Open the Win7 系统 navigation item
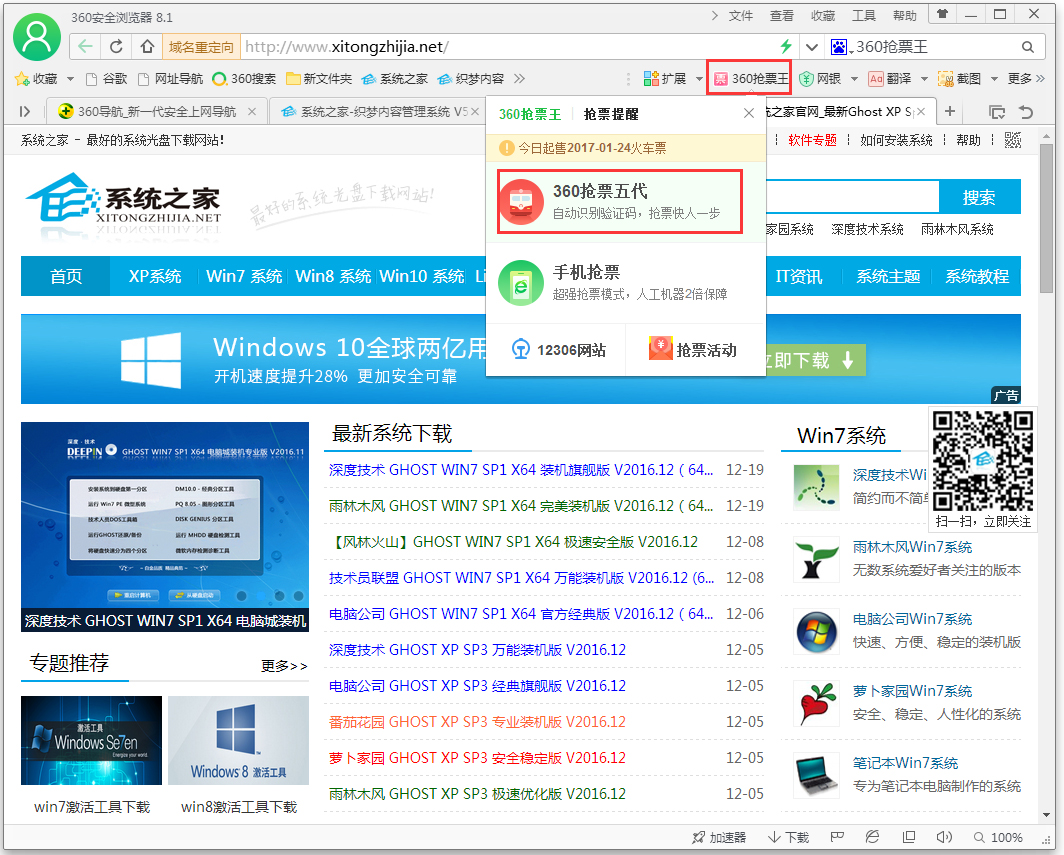1064x855 pixels. [244, 276]
